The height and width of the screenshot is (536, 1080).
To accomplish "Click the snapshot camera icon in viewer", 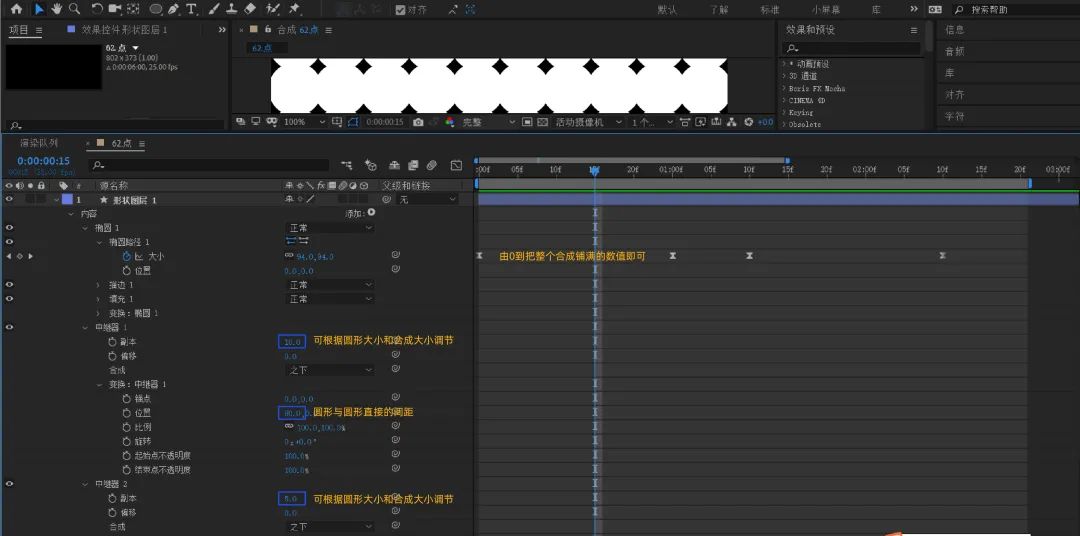I will tap(418, 122).
